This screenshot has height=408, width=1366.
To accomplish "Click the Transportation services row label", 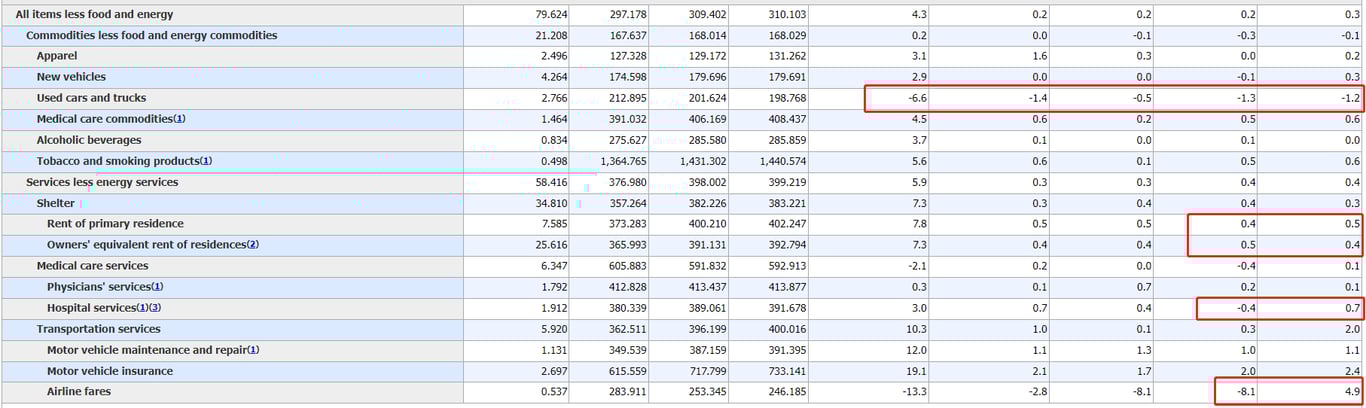I will pyautogui.click(x=98, y=329).
